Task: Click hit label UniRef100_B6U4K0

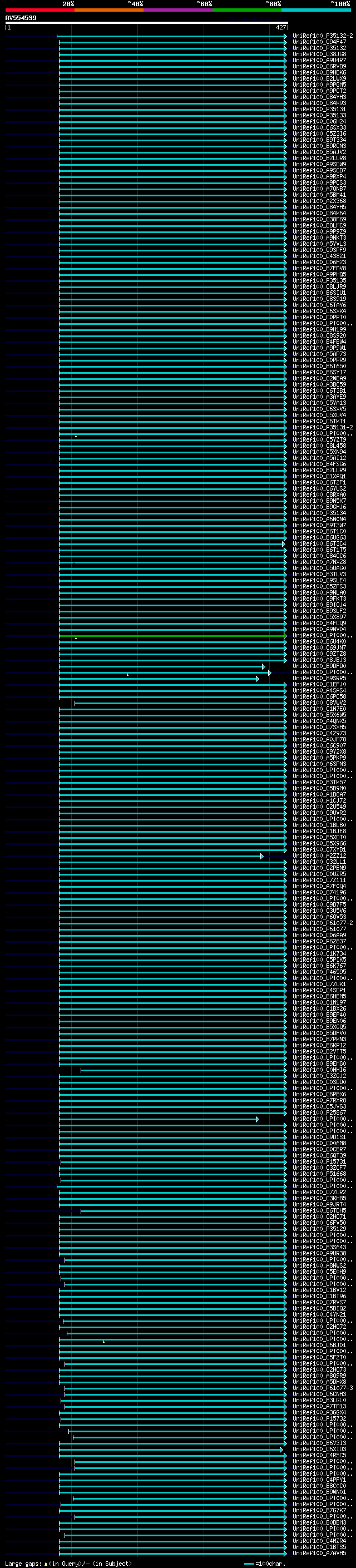Action: pyautogui.click(x=319, y=641)
